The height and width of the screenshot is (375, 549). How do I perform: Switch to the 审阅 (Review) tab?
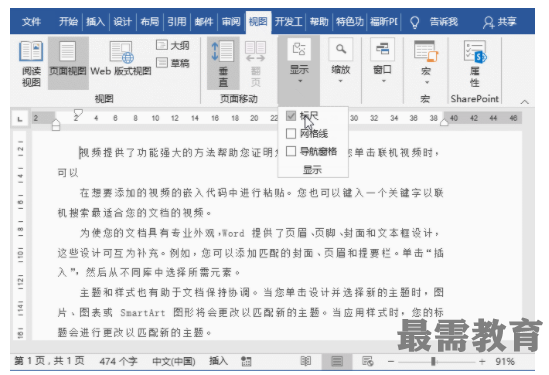pos(231,22)
